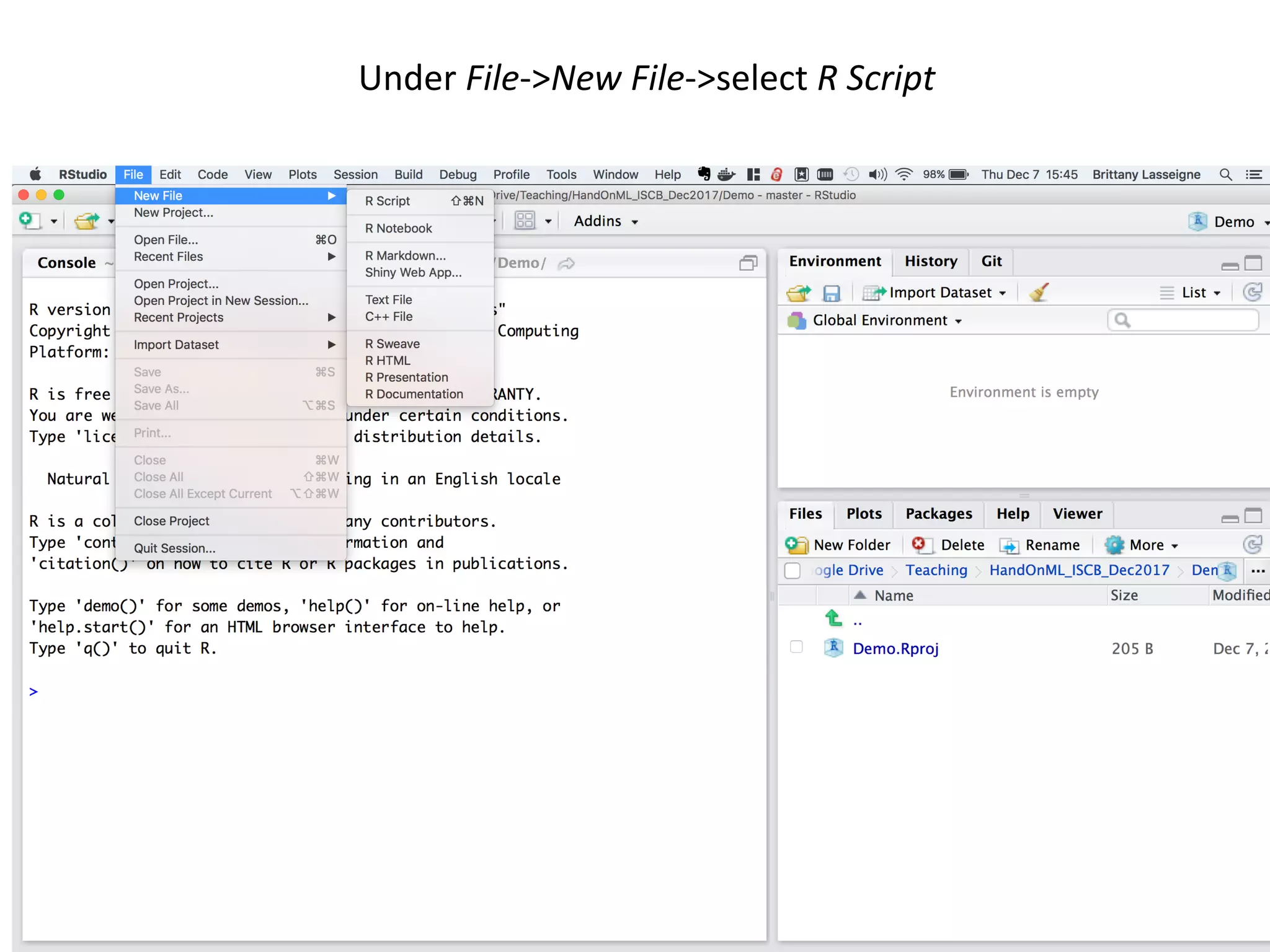
Task: Navigate to Teaching folder in breadcrumb
Action: click(x=936, y=570)
